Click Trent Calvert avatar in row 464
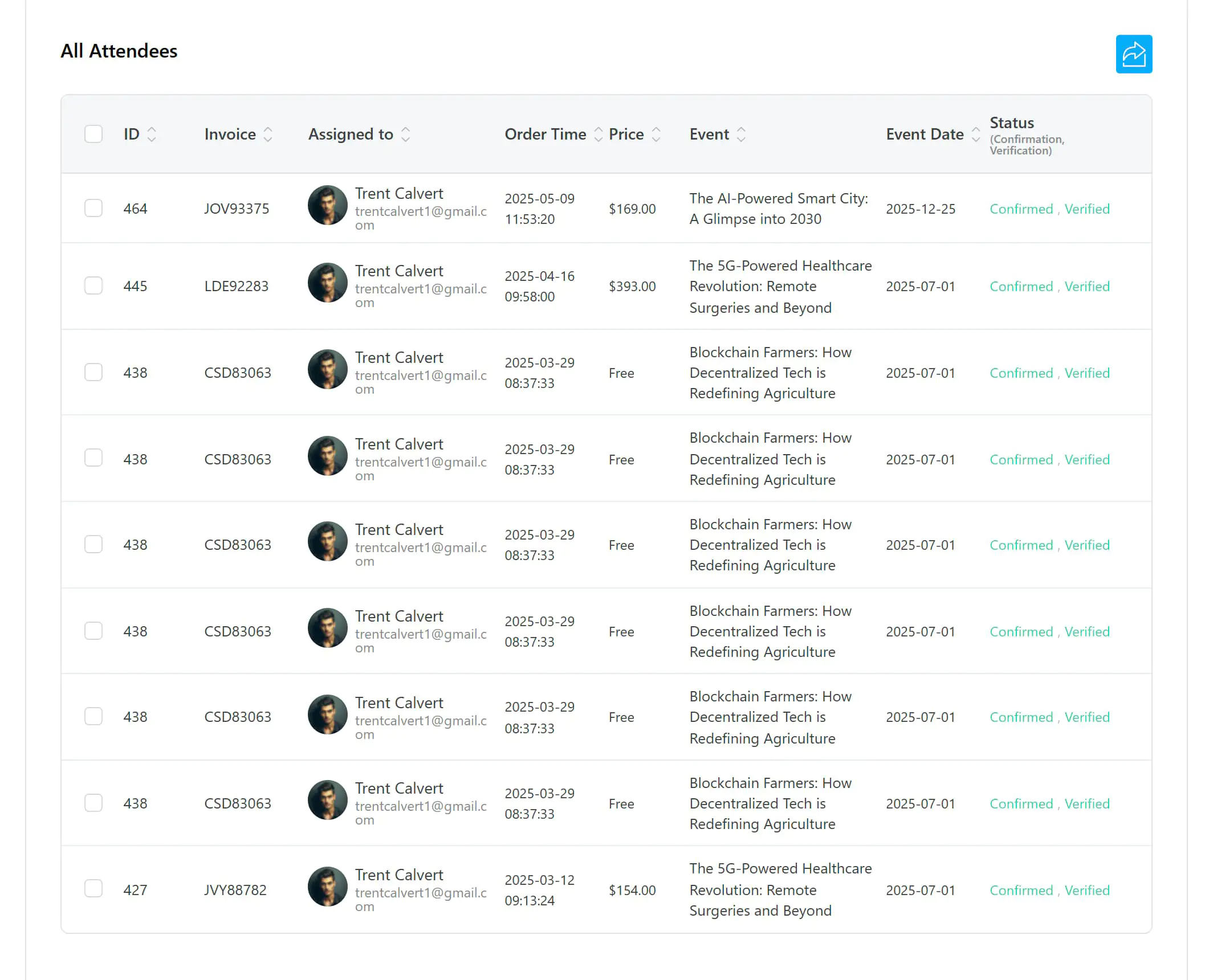This screenshot has height=980, width=1213. [327, 205]
